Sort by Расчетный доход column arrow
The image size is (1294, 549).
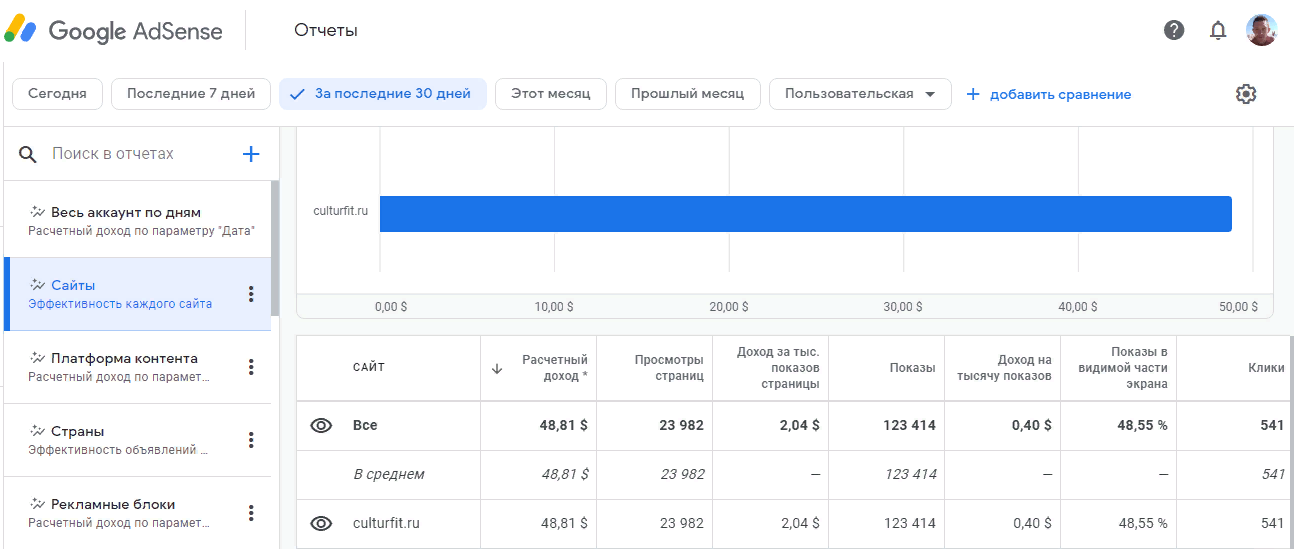[497, 368]
